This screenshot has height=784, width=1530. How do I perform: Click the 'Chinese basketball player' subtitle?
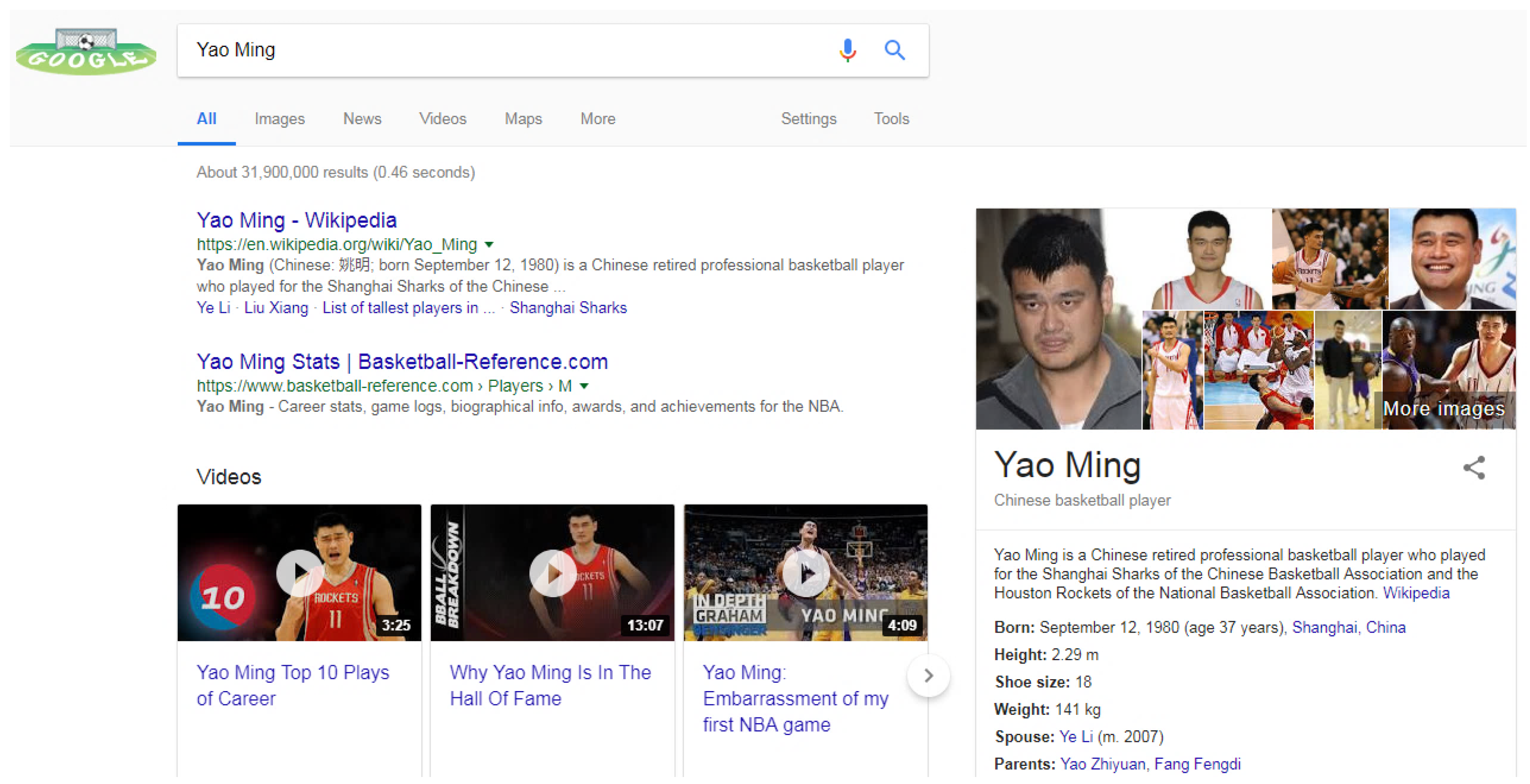point(1082,500)
